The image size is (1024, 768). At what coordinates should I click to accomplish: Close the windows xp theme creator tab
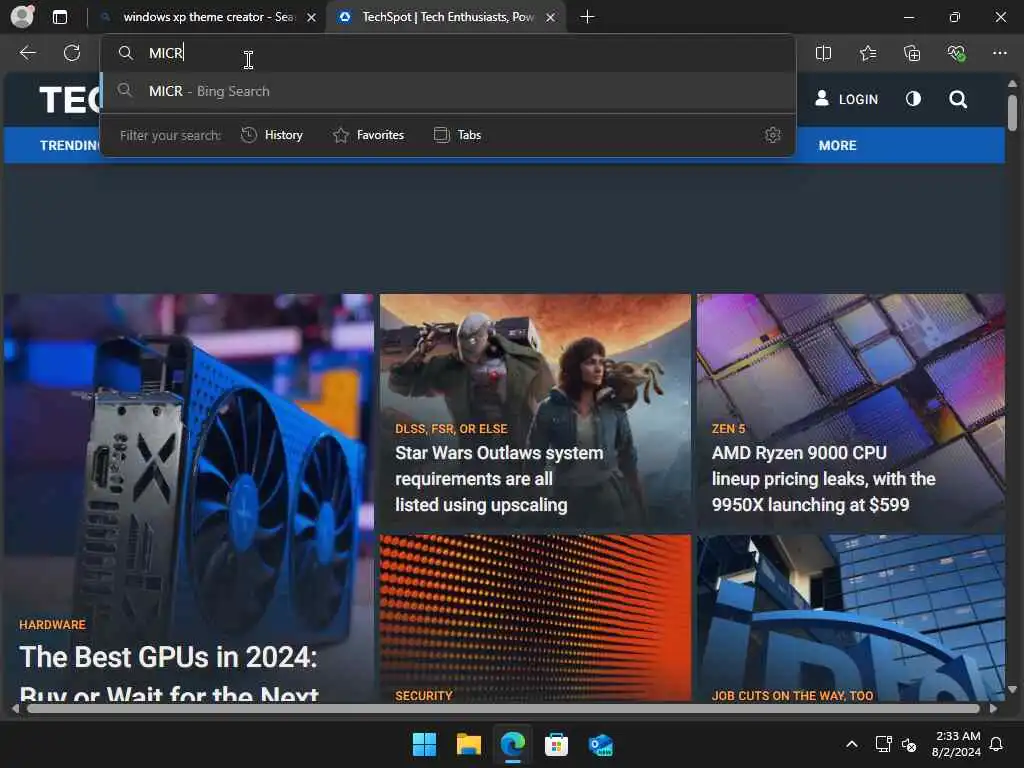(x=312, y=18)
